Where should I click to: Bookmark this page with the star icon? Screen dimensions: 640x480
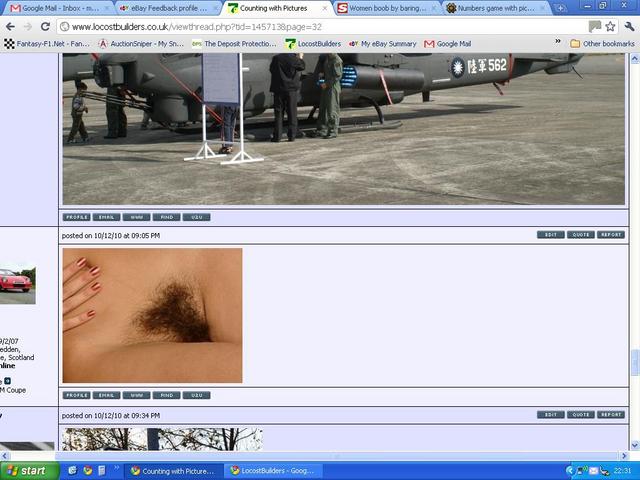pos(610,27)
